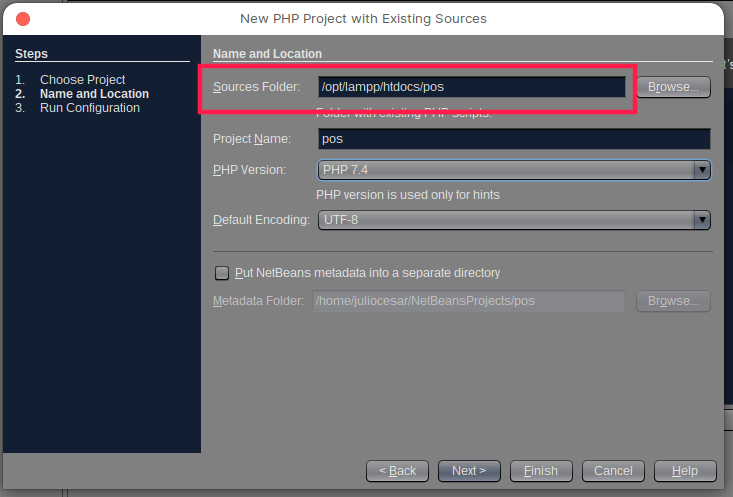
Task: Click the dialog title bar
Action: click(364, 18)
